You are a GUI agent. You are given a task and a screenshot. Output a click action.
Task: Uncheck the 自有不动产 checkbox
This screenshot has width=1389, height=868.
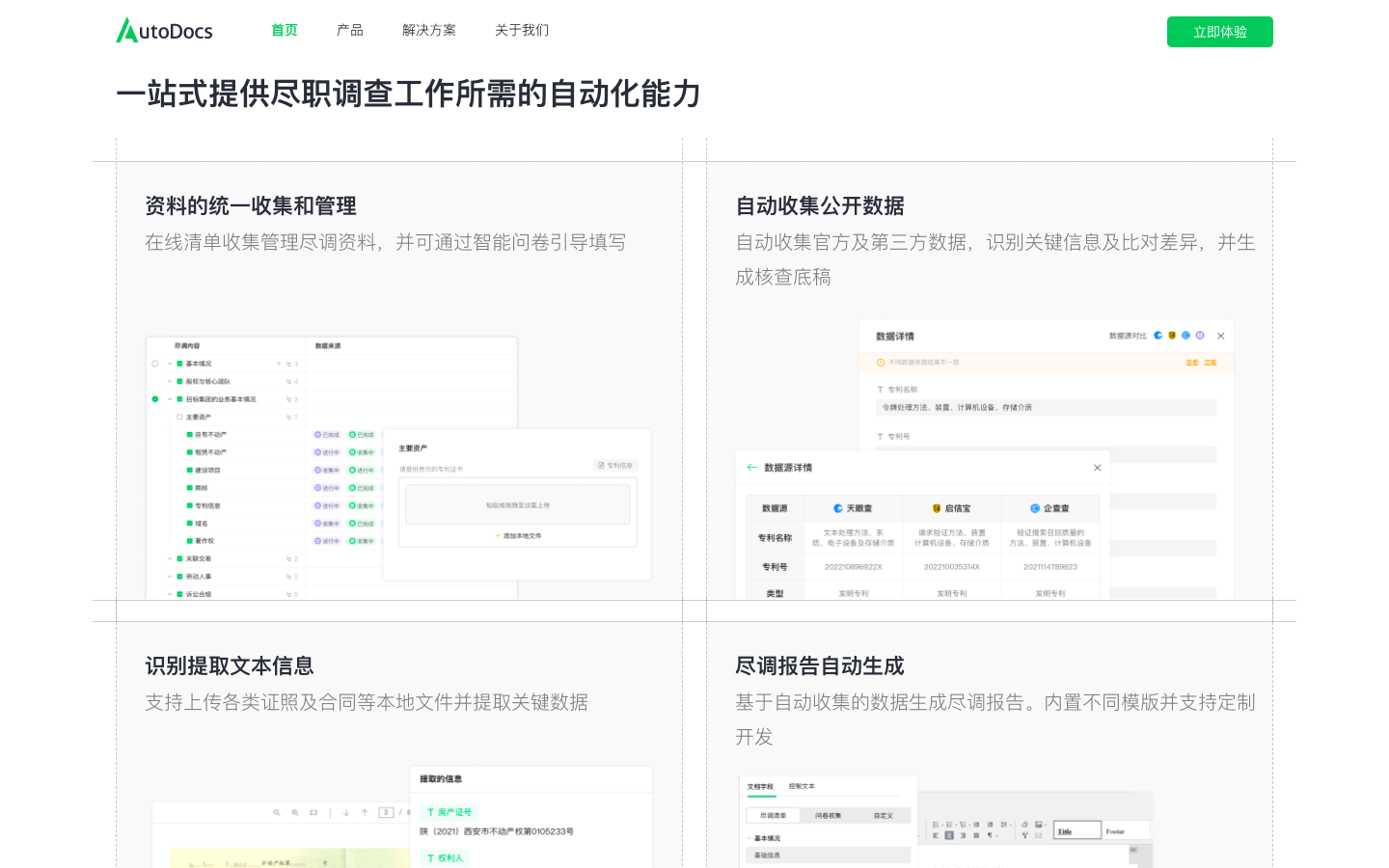pos(189,435)
